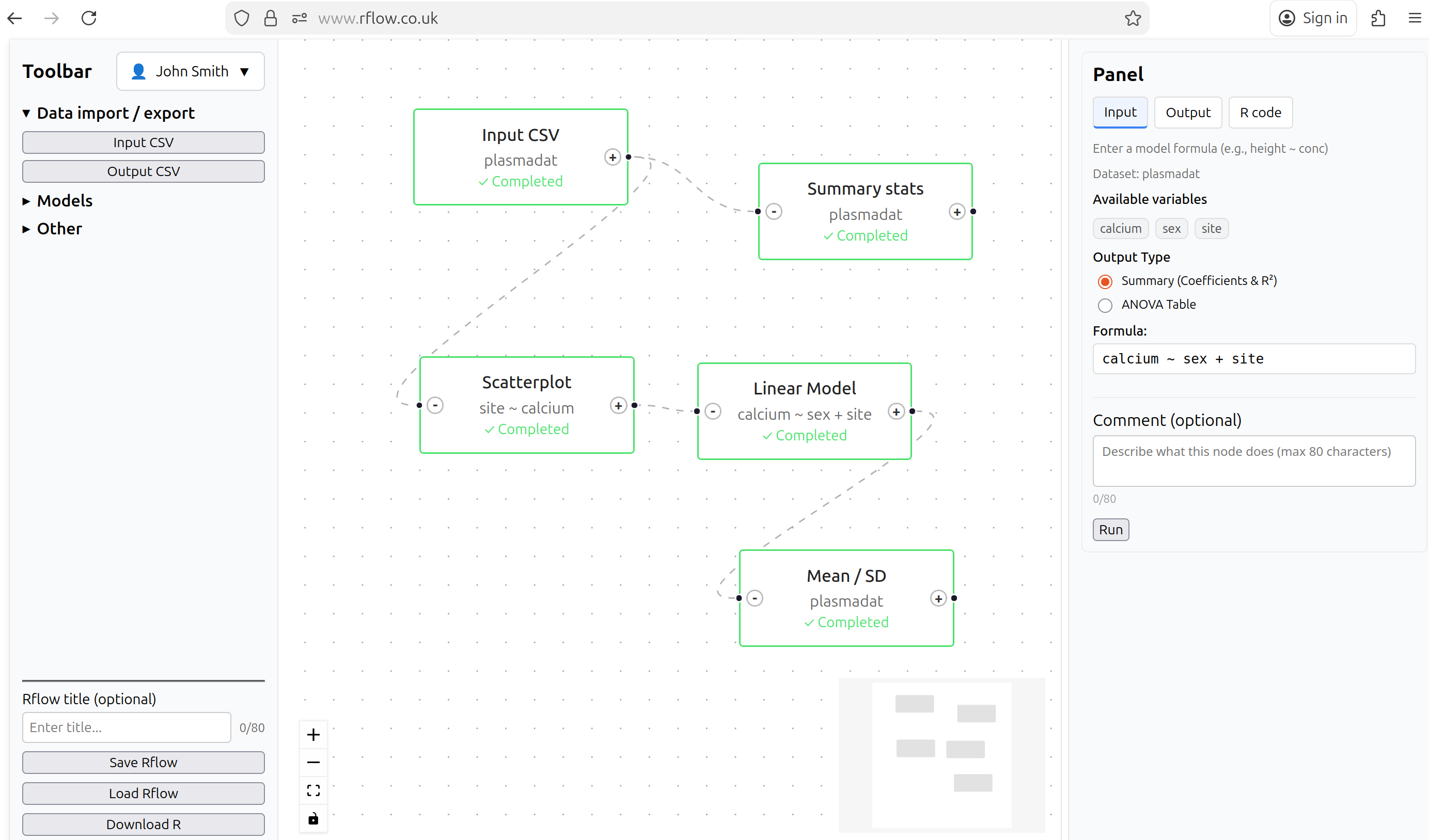Run the Linear Model node

tap(1110, 529)
